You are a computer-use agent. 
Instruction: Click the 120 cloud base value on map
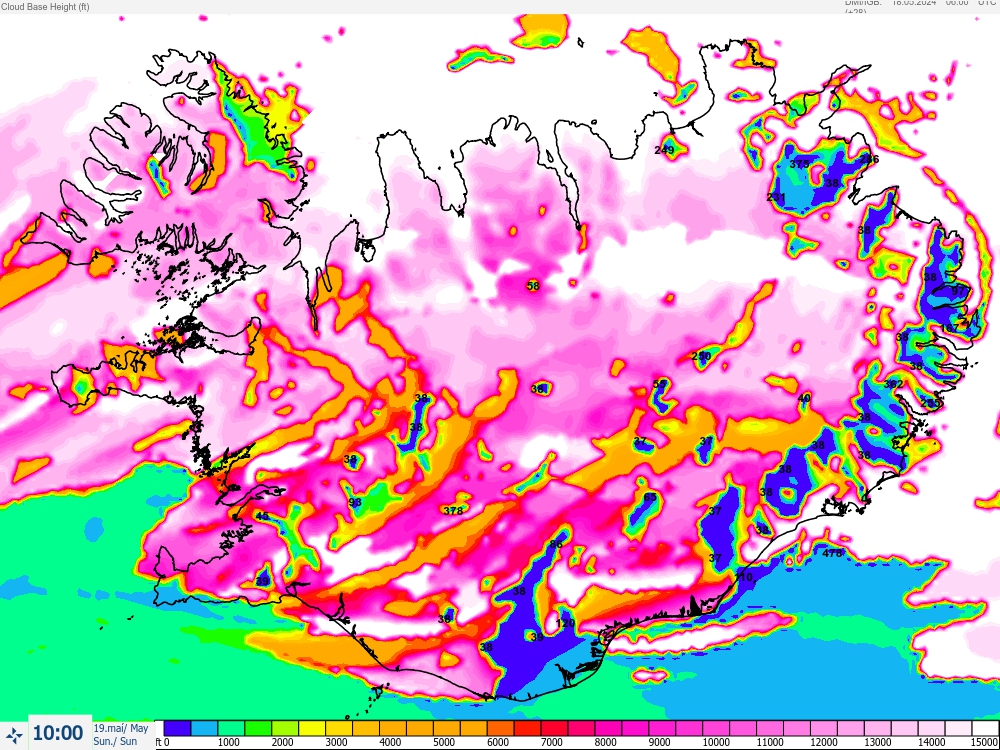point(566,623)
